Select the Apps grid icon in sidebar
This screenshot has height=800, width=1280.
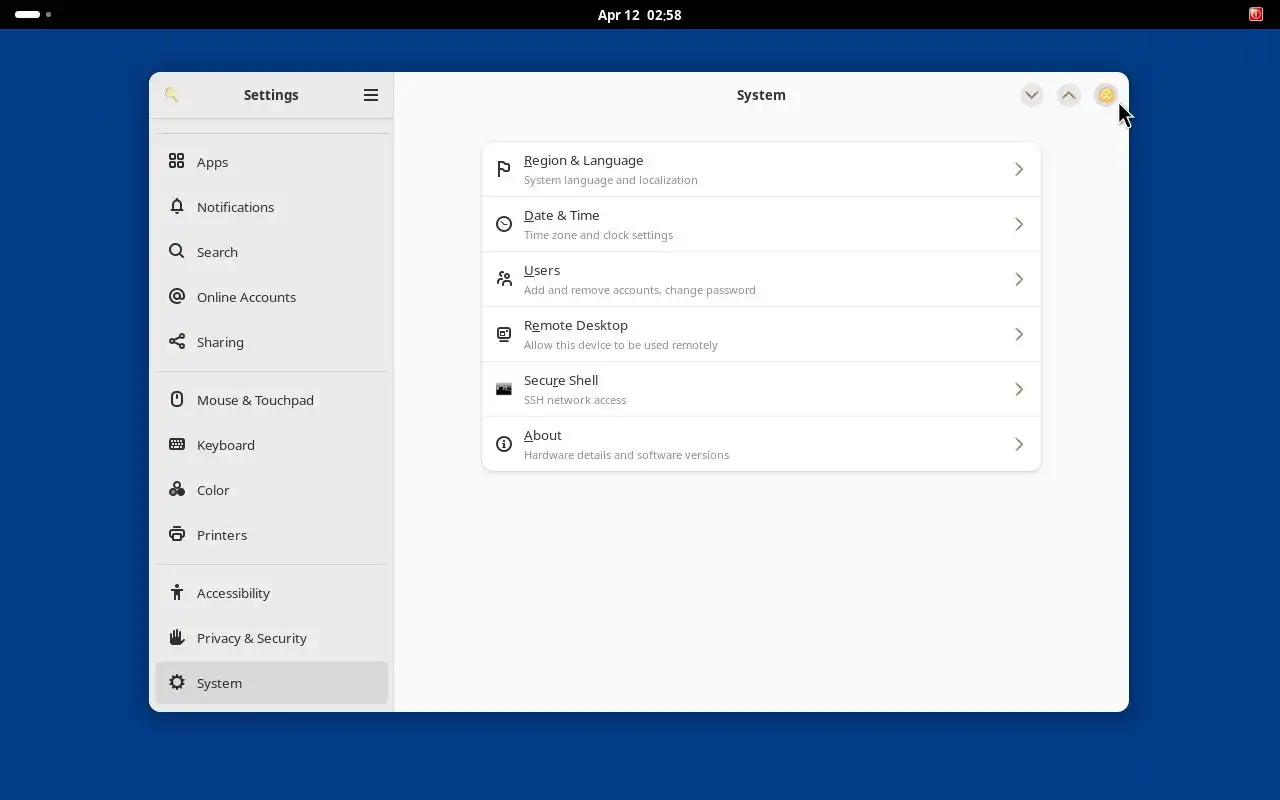click(177, 161)
